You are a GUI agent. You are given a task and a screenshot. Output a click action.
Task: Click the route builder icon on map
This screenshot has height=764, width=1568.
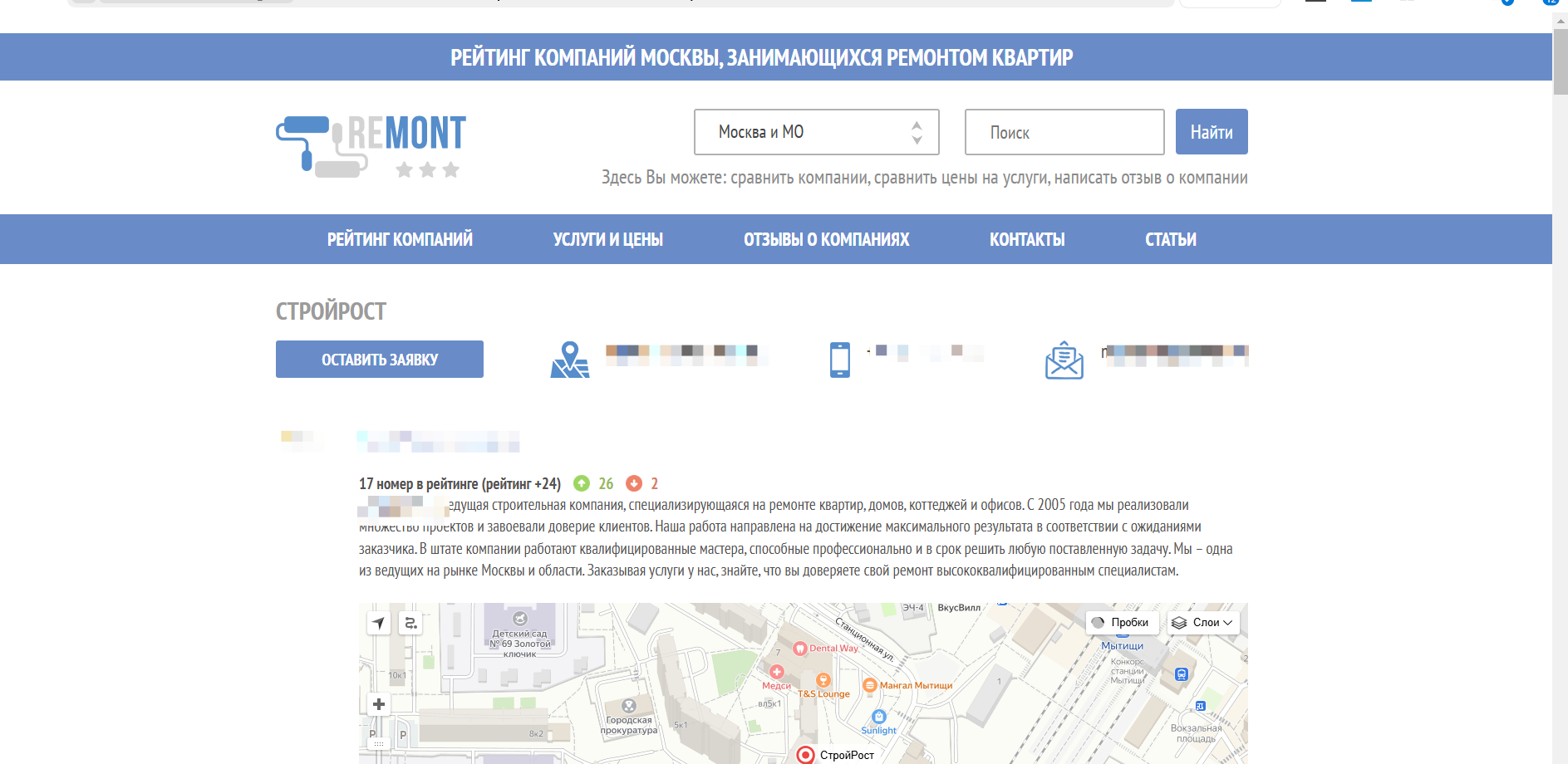[x=410, y=623]
